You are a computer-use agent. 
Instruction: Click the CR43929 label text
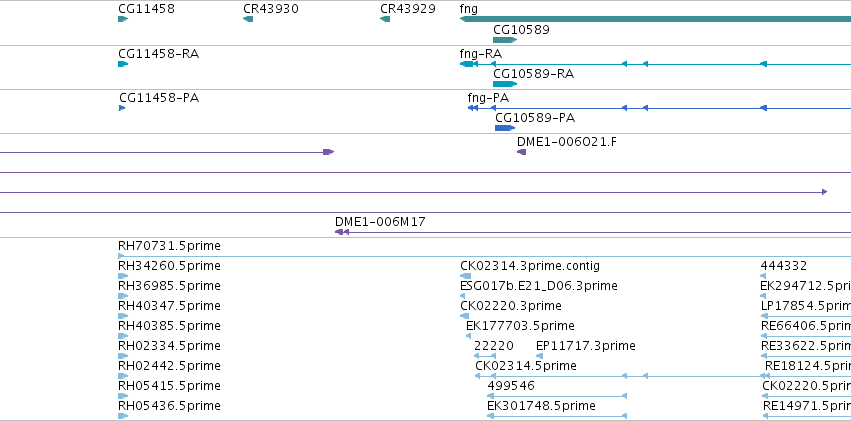(408, 9)
